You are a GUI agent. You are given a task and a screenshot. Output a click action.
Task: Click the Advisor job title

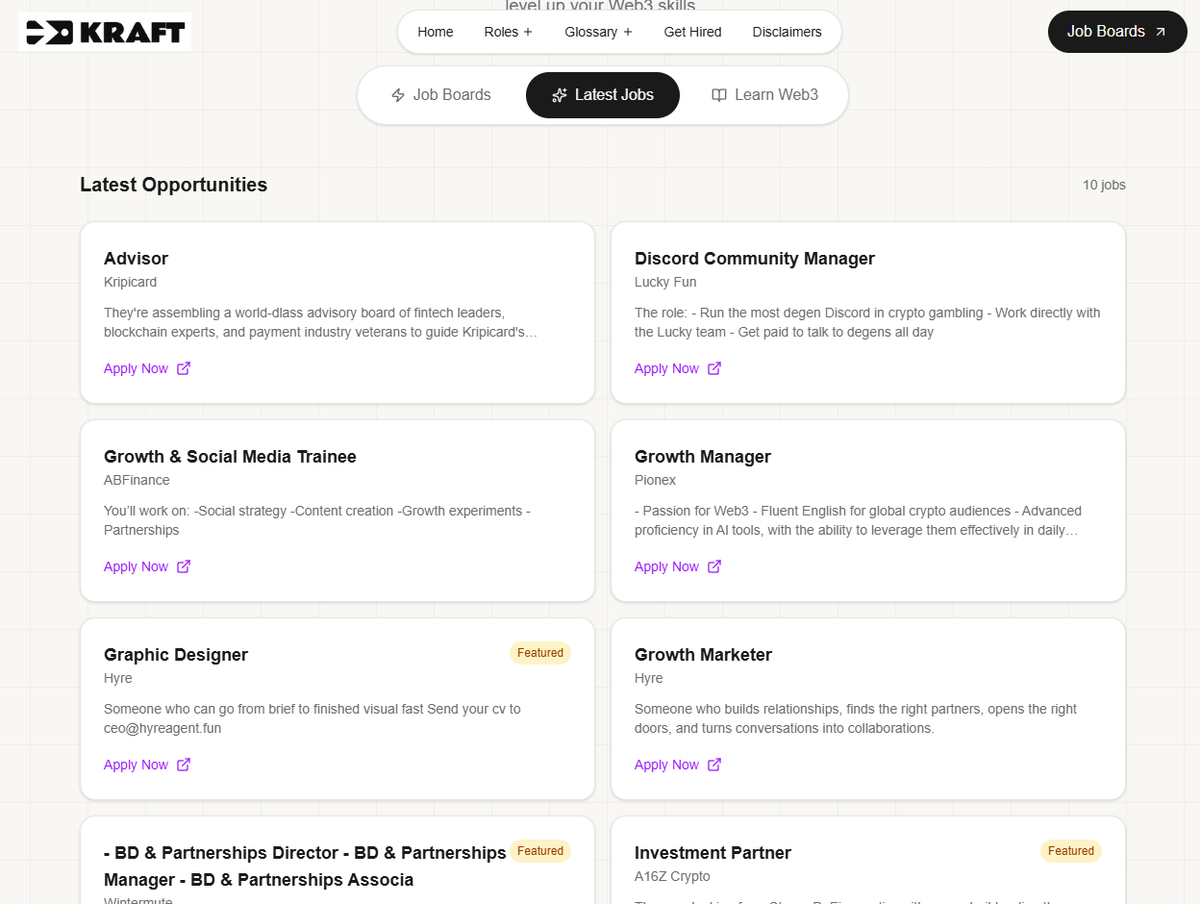coord(136,258)
